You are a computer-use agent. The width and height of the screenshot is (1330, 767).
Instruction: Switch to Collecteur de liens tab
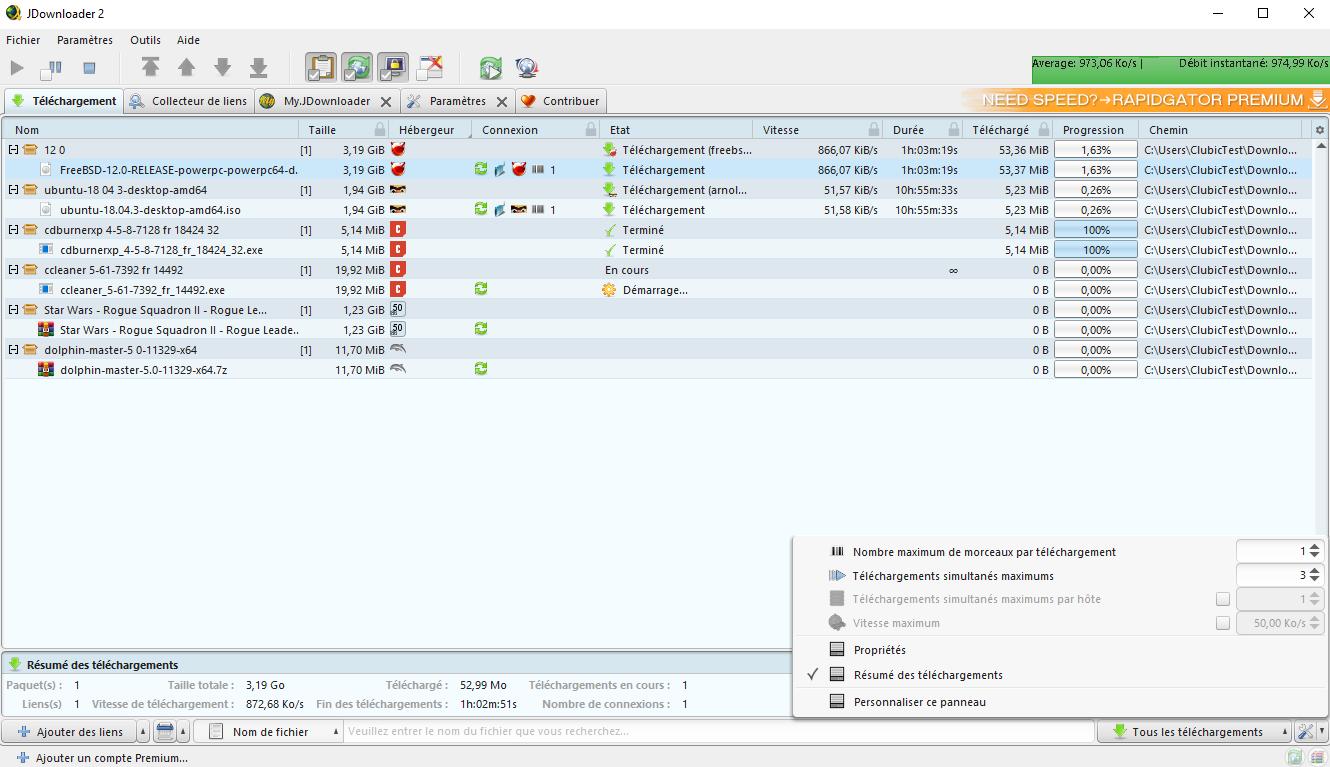coord(188,101)
